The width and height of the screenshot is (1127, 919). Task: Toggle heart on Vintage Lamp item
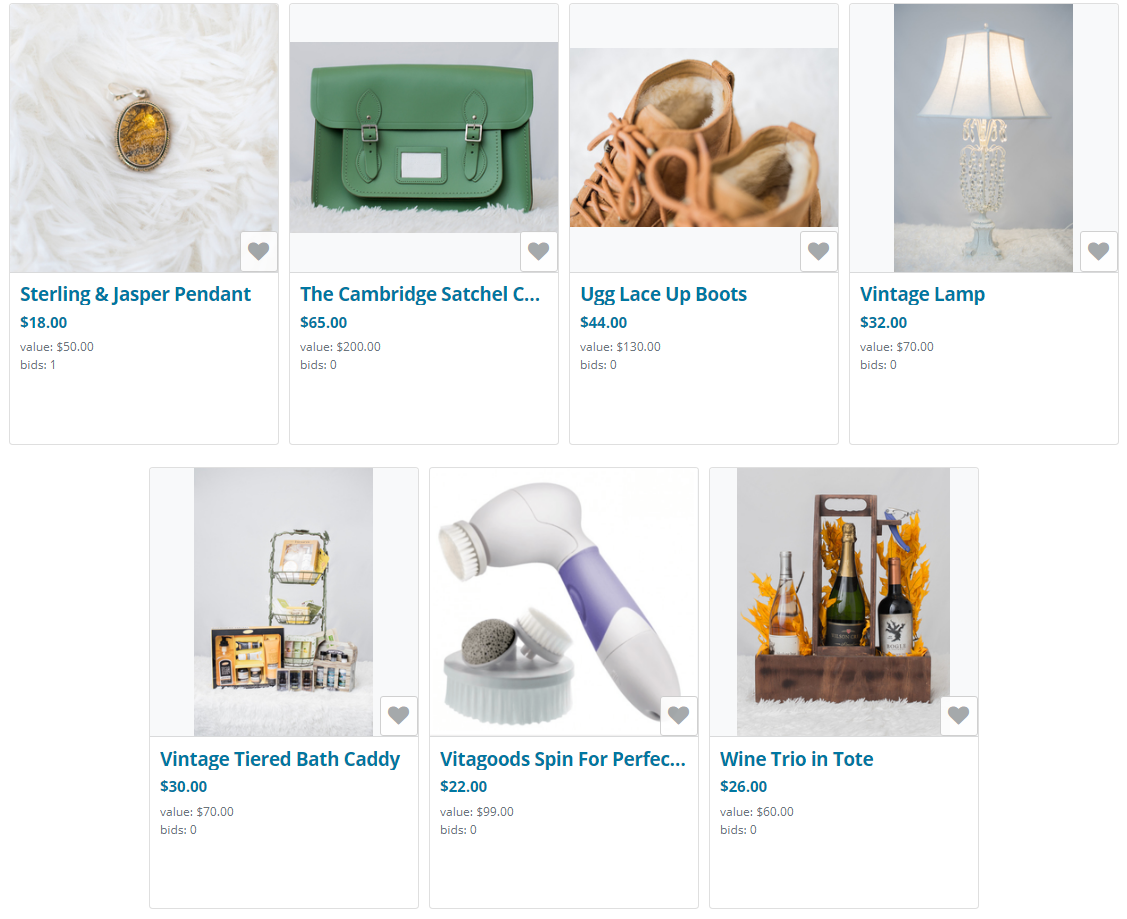coord(1098,251)
